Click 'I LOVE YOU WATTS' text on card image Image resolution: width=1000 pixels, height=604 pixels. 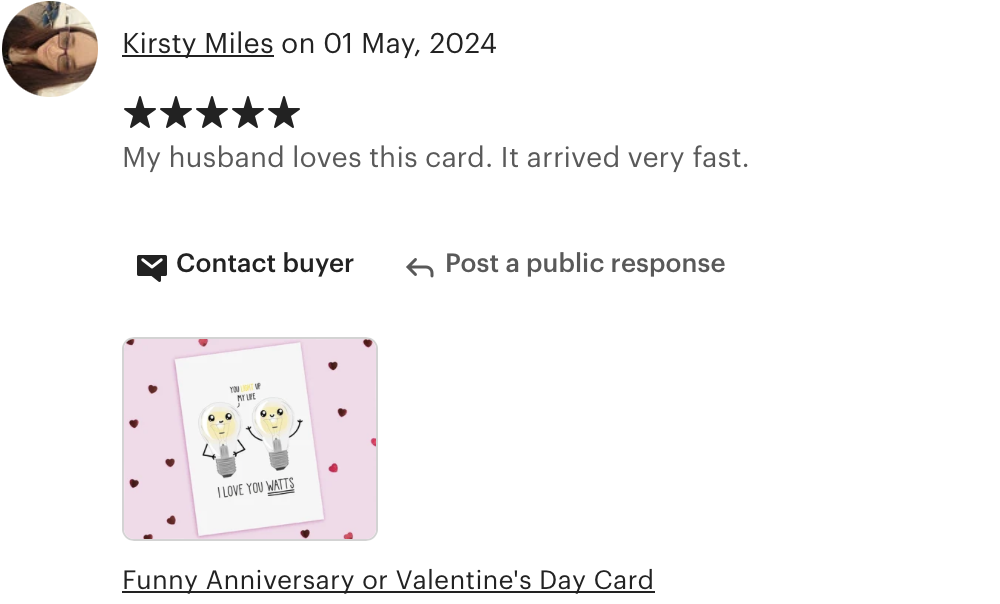256,488
